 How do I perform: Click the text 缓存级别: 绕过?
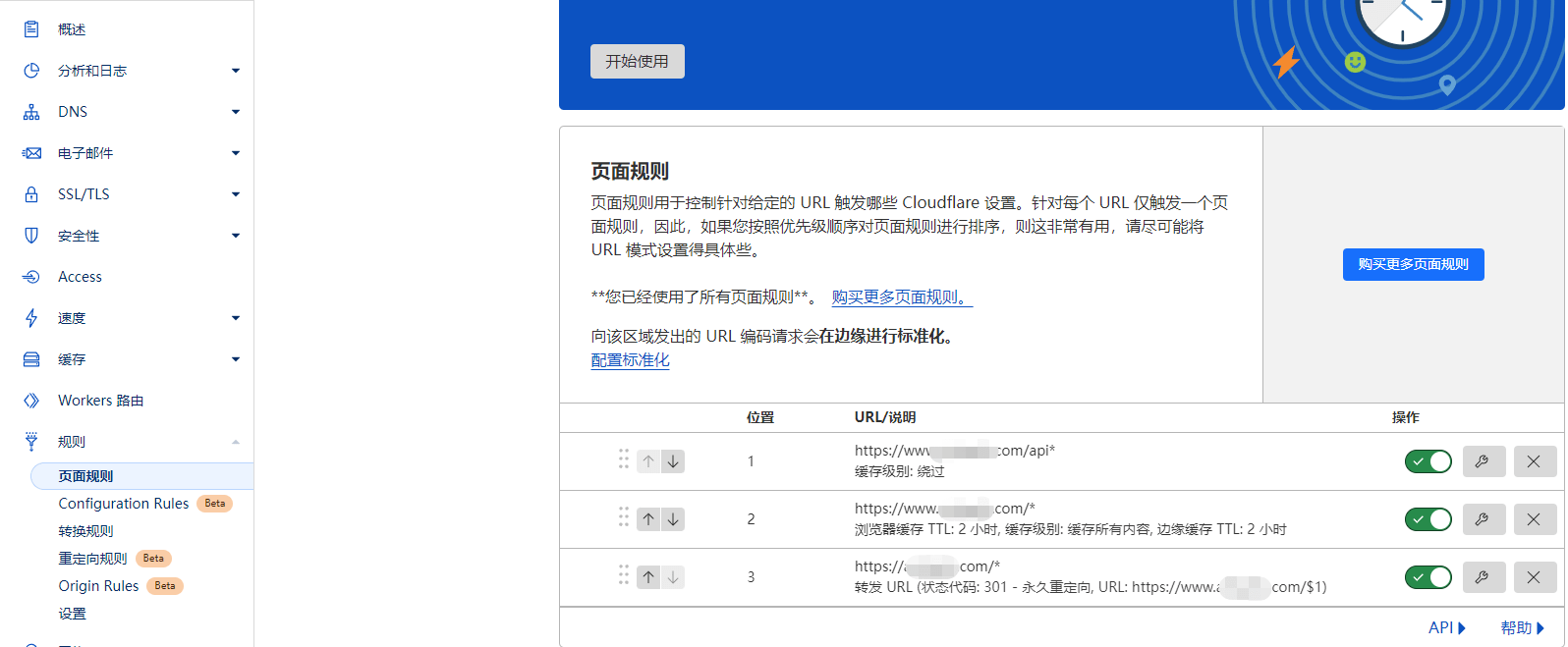click(x=900, y=471)
